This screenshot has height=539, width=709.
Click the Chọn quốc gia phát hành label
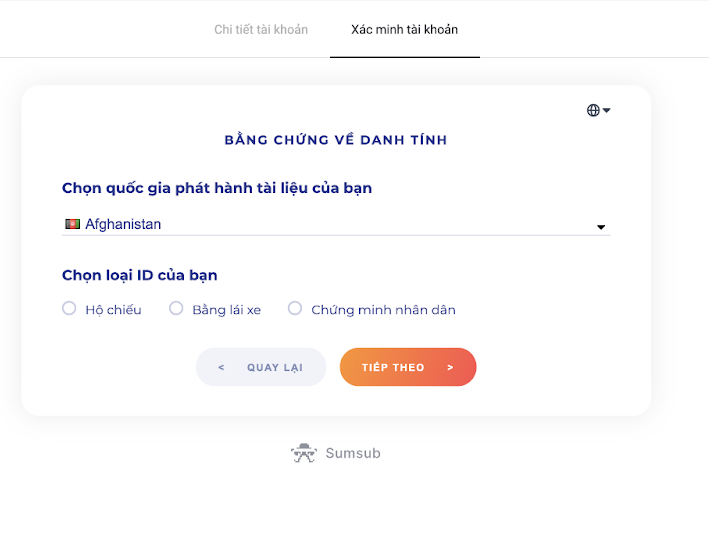[217, 188]
